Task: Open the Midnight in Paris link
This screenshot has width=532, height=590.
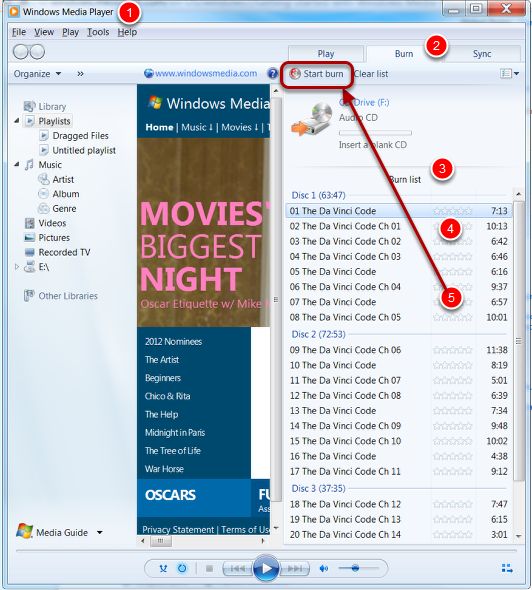Action: coord(175,432)
